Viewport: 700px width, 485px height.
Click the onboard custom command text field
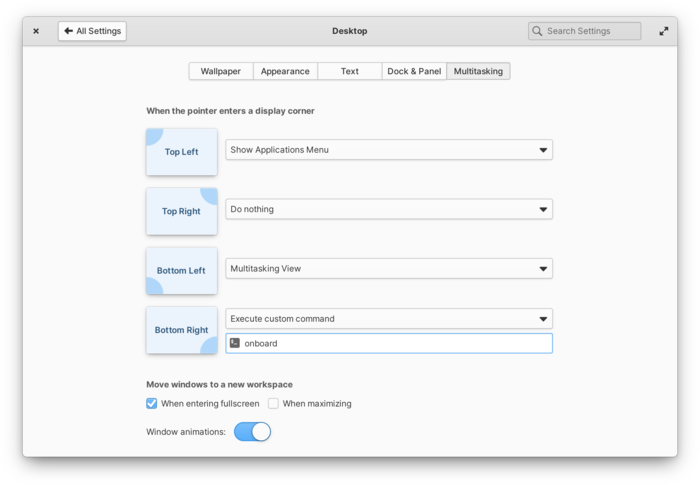(395, 343)
